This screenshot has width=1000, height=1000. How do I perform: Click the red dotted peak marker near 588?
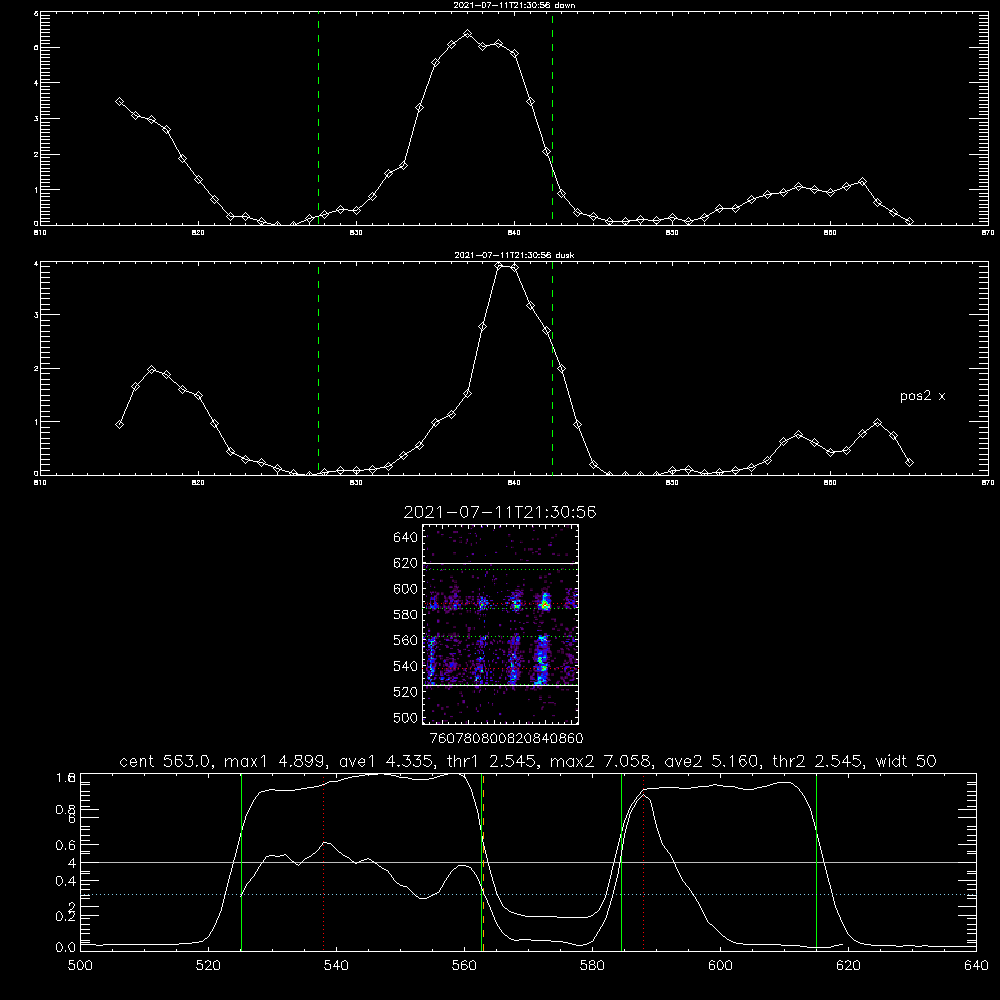643,862
